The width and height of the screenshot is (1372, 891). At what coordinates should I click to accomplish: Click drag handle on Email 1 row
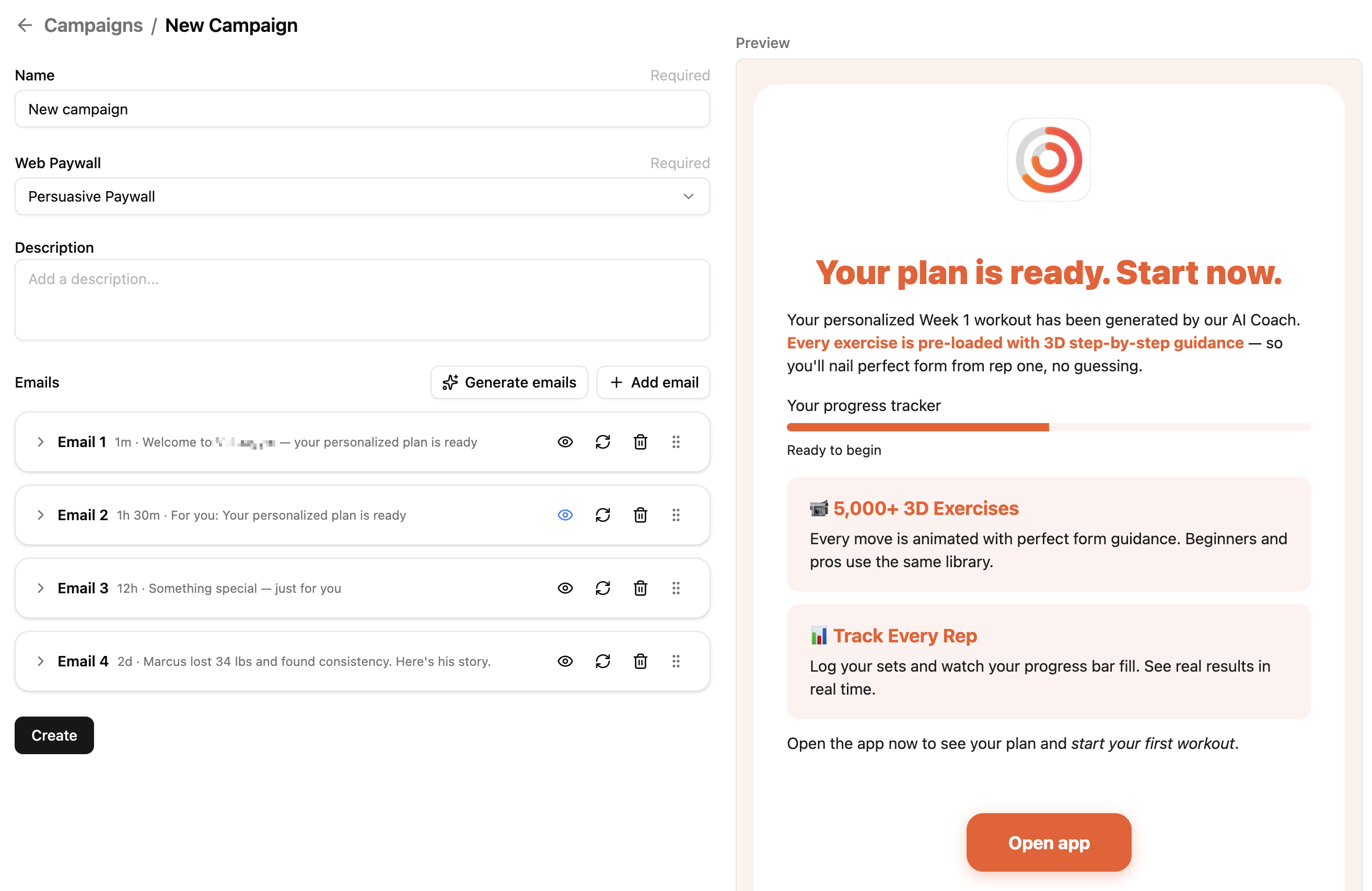pyautogui.click(x=676, y=442)
